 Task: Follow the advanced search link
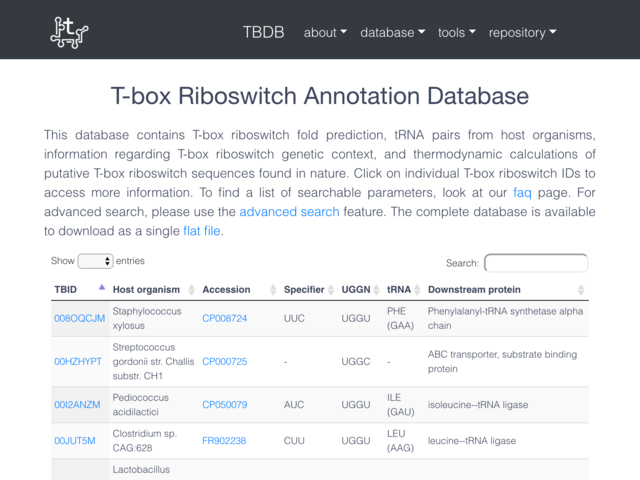tap(289, 212)
